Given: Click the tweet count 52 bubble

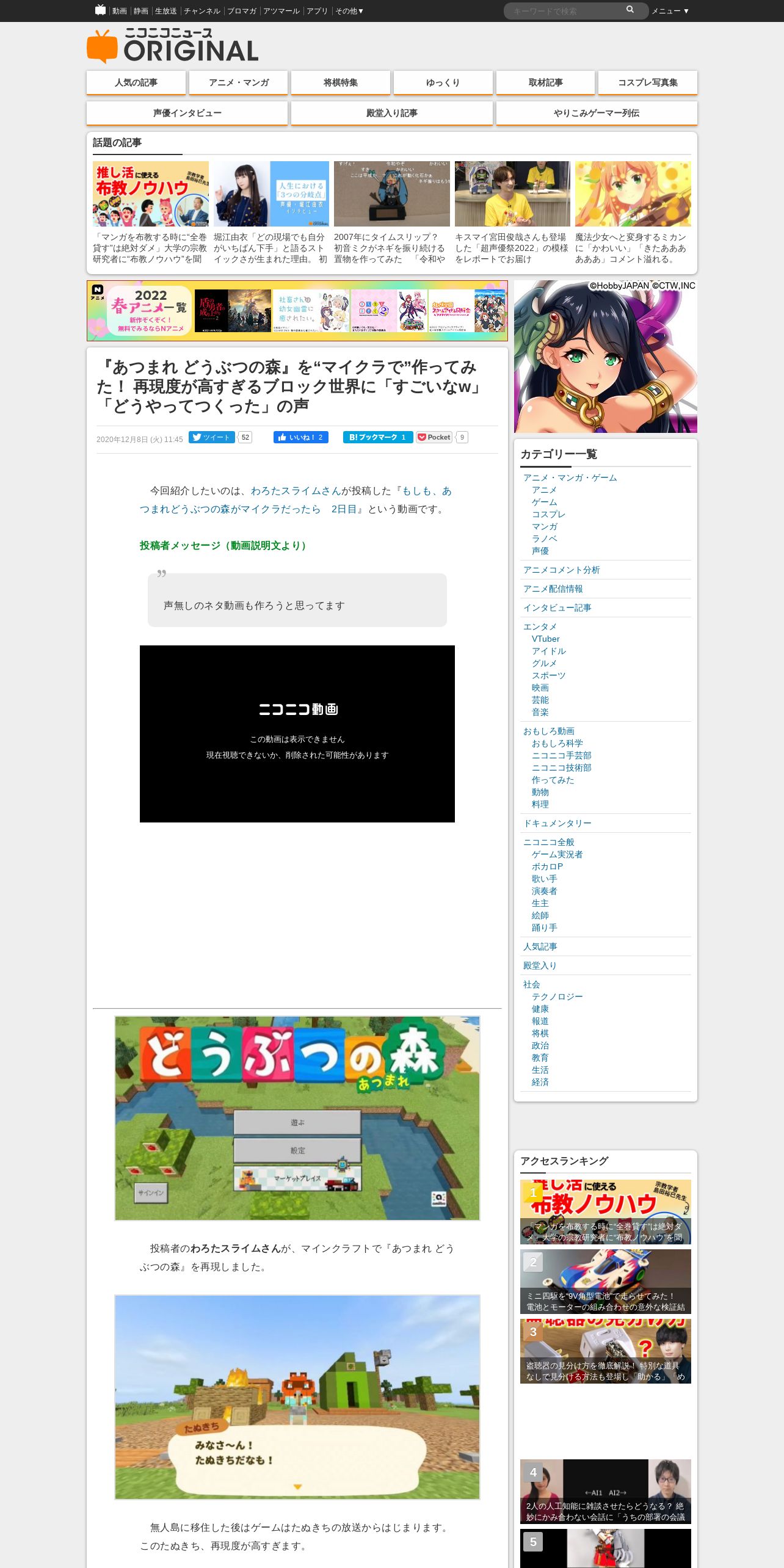Looking at the screenshot, I should tap(245, 437).
